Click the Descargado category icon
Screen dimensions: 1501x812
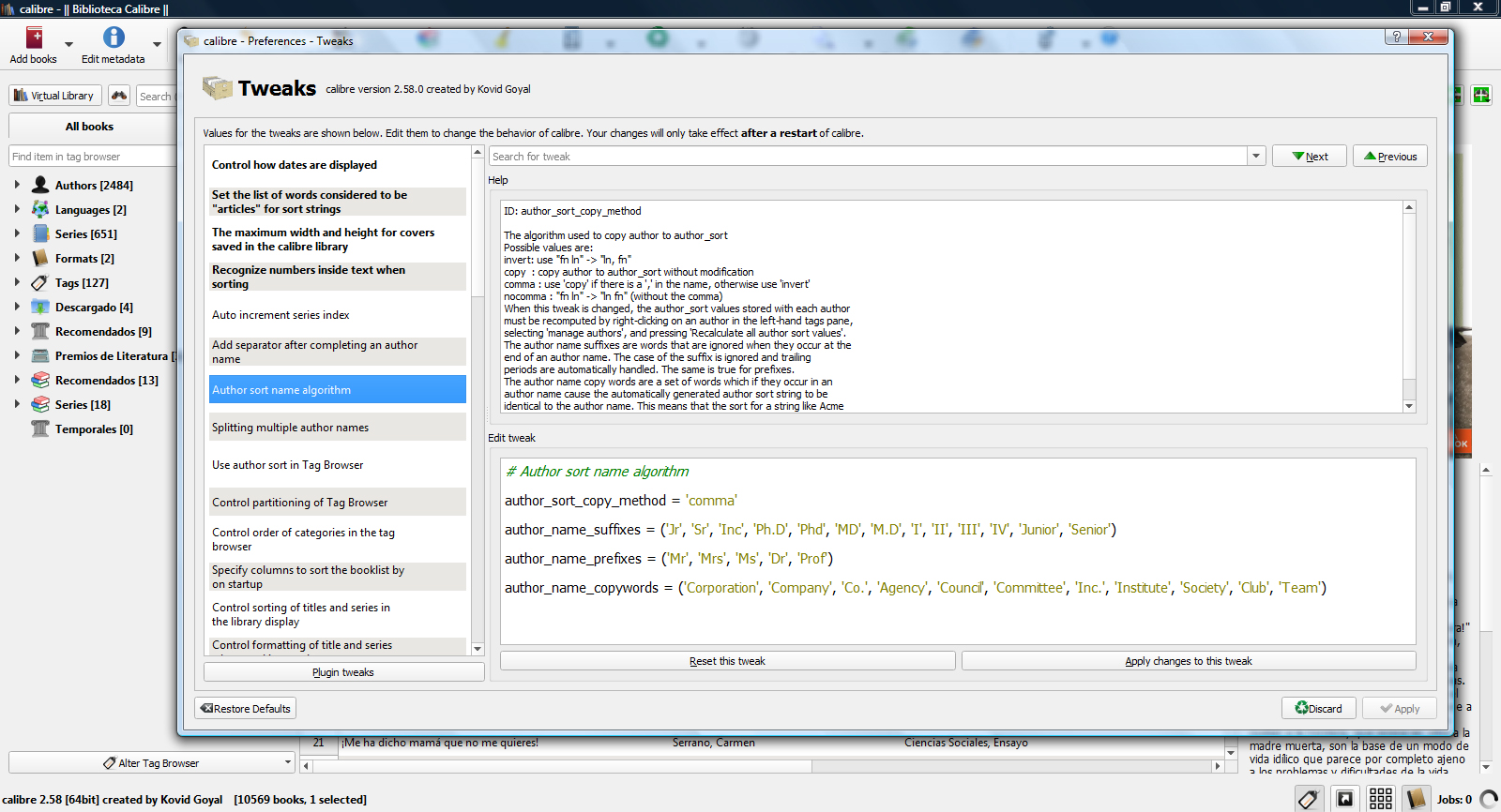tap(40, 307)
